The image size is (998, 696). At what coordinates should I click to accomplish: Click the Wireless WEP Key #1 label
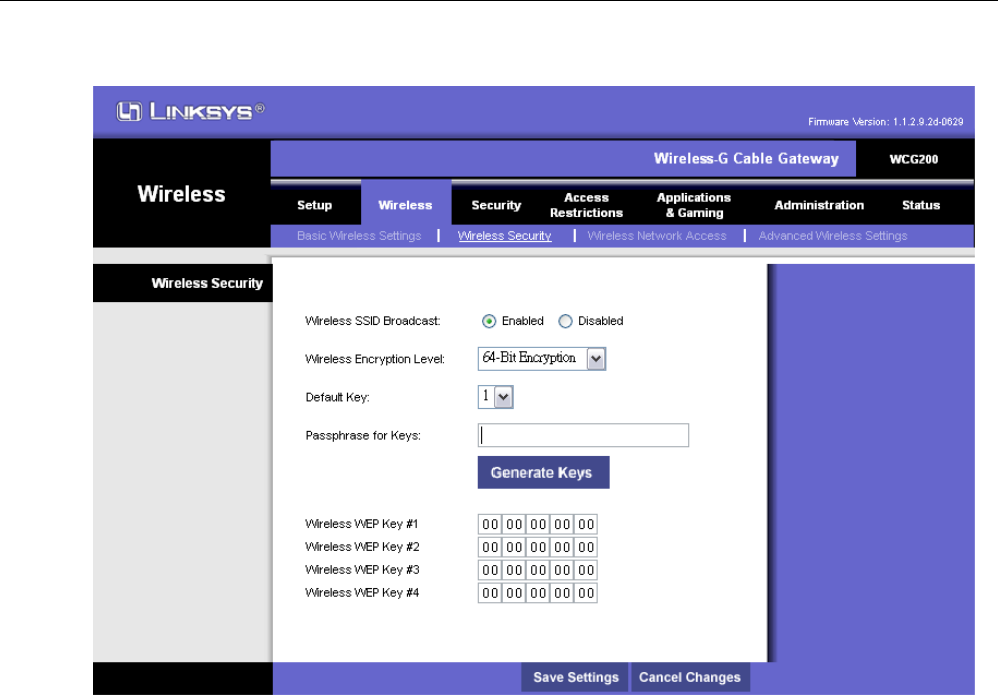(x=362, y=524)
